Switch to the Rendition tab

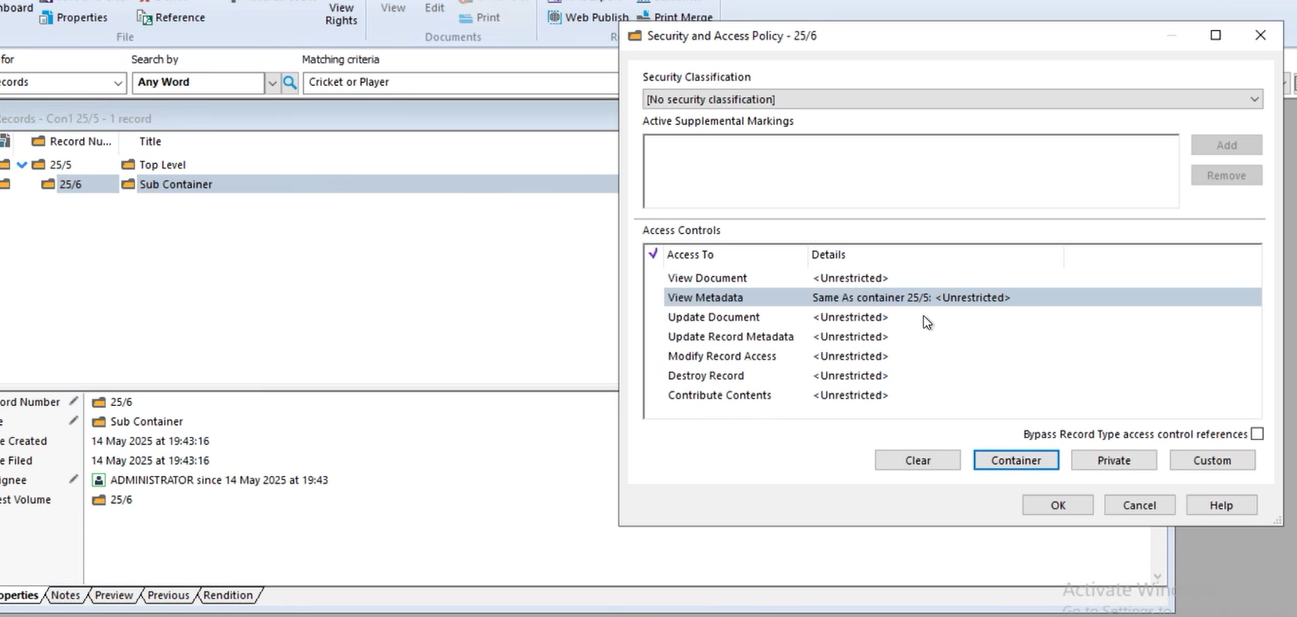[228, 595]
